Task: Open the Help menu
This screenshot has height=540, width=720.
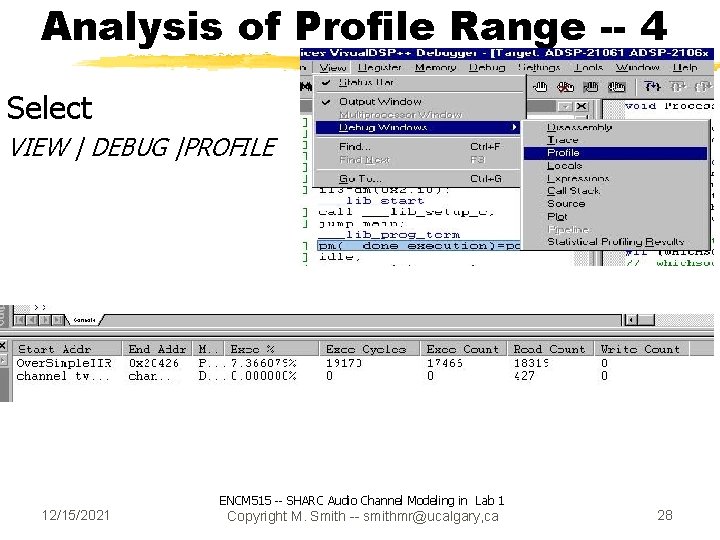Action: pos(685,68)
